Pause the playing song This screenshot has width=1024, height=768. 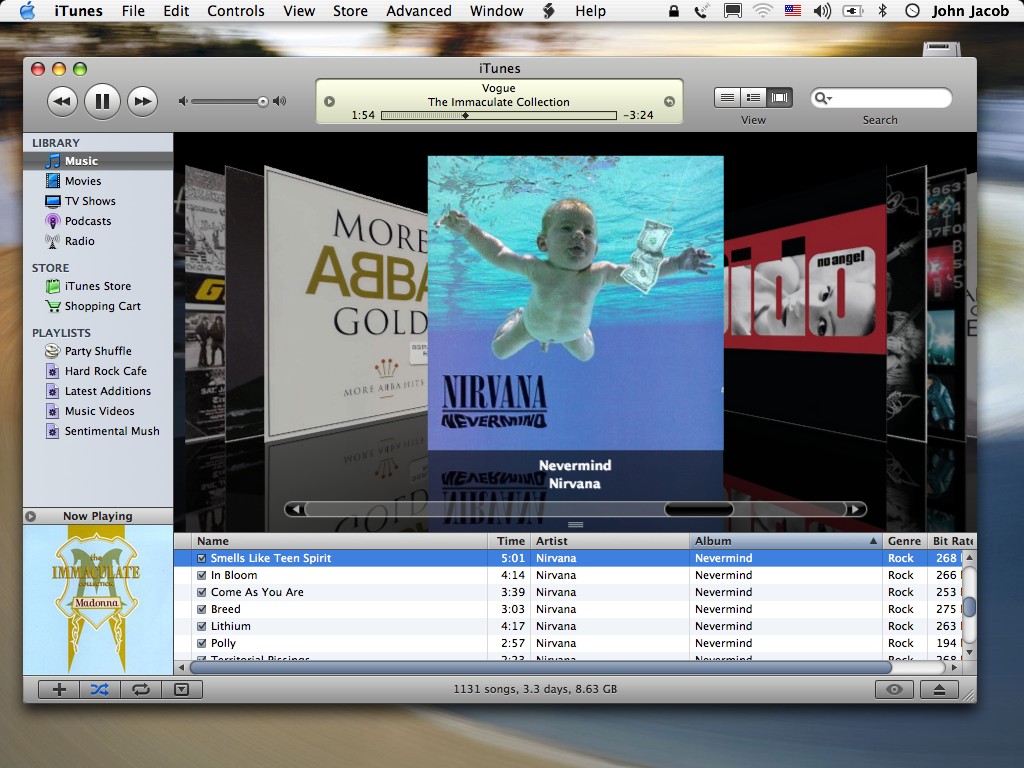click(102, 101)
